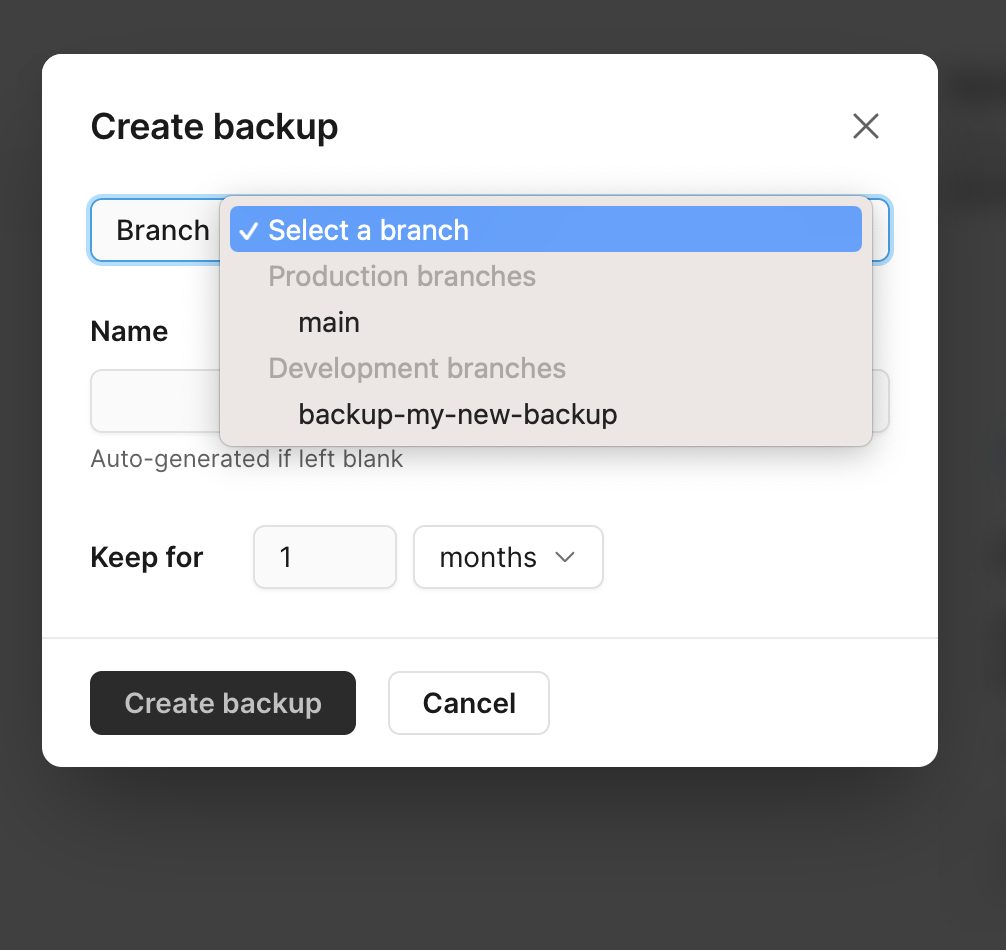Open the Branch selection dropdown
The height and width of the screenshot is (950, 1006).
click(162, 230)
